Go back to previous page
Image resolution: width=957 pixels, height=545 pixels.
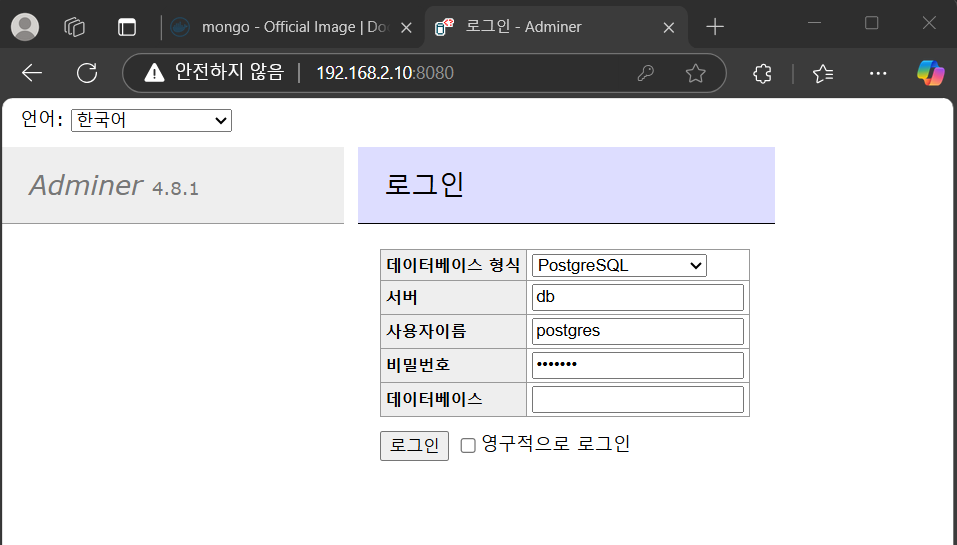click(x=32, y=73)
